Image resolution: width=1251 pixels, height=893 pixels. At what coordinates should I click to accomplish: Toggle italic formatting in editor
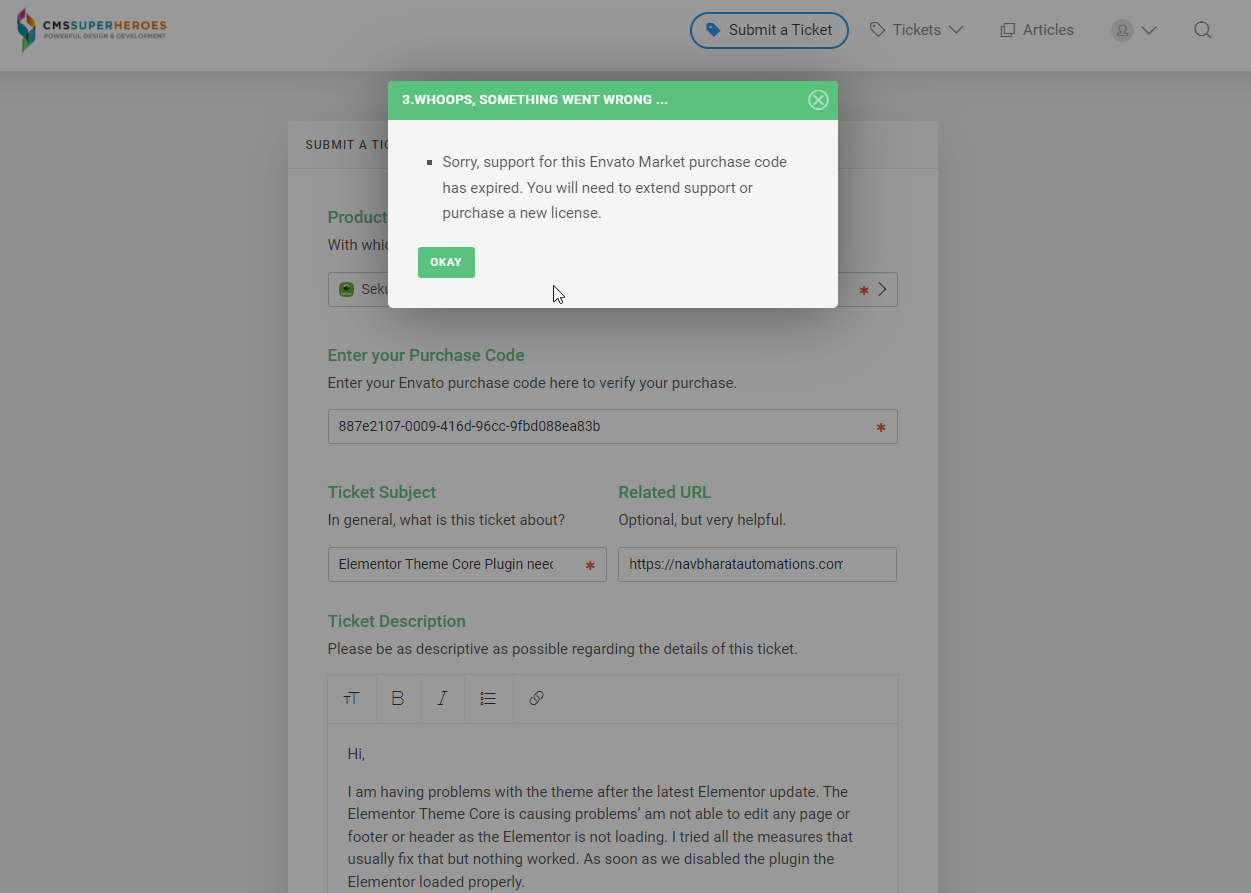click(442, 698)
